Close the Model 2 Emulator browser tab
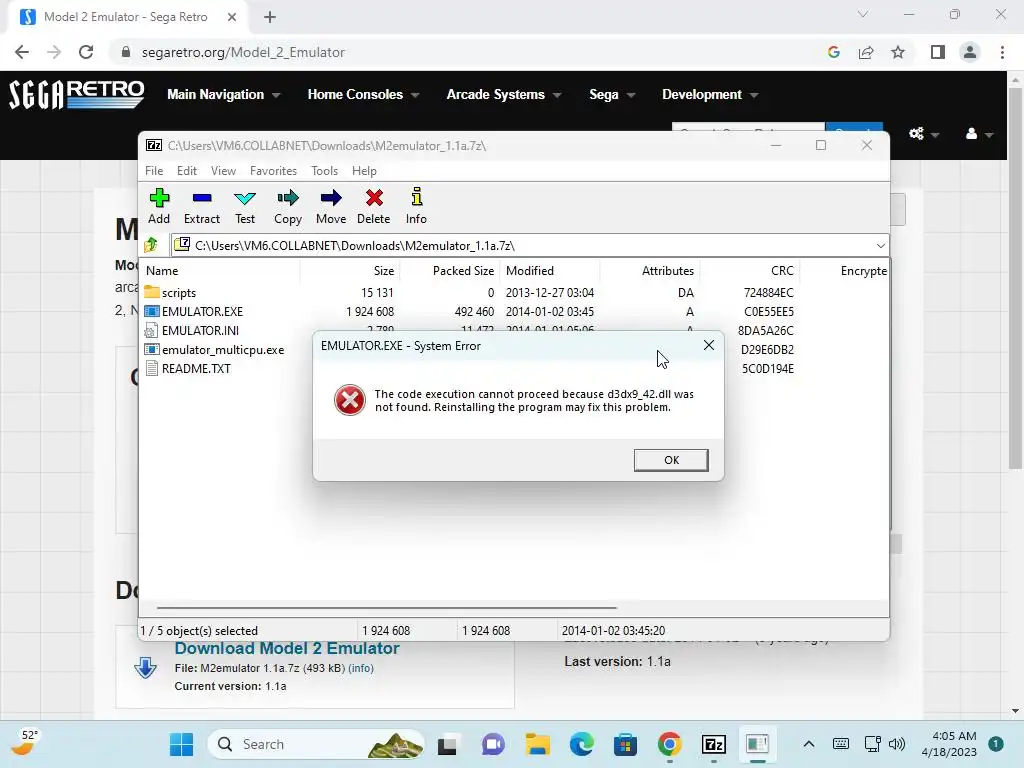Viewport: 1024px width, 768px height. pos(232,17)
